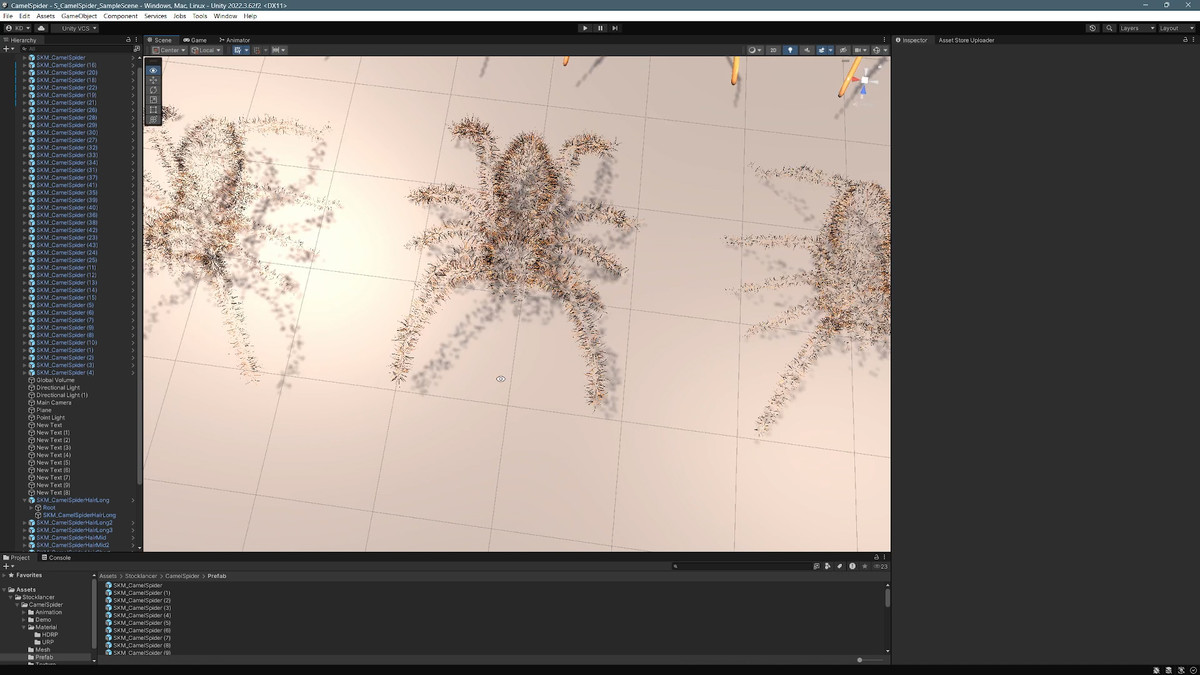
Task: Click Project search by label icon
Action: tap(839, 566)
